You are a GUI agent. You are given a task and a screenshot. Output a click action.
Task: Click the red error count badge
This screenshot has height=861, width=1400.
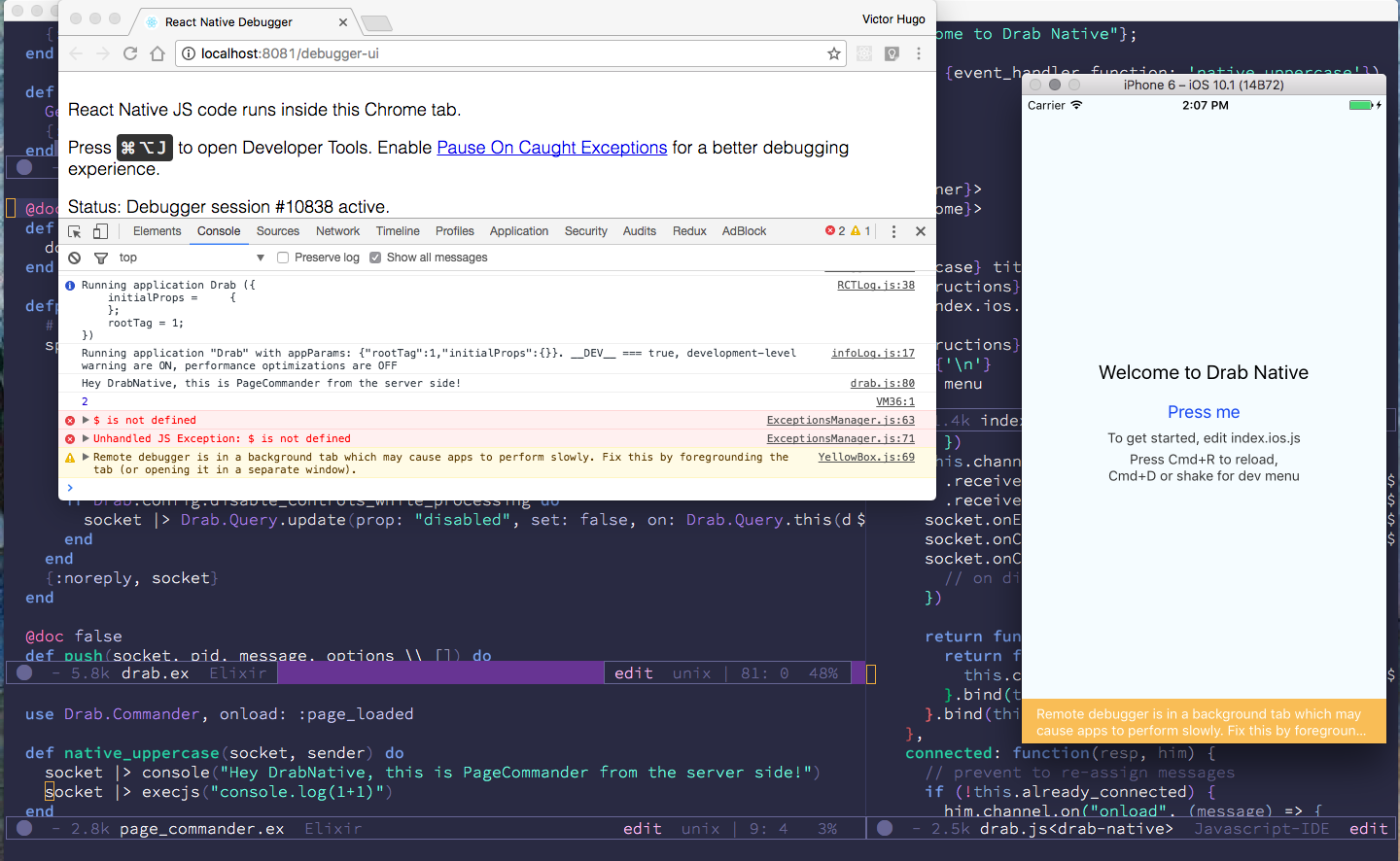click(x=835, y=231)
